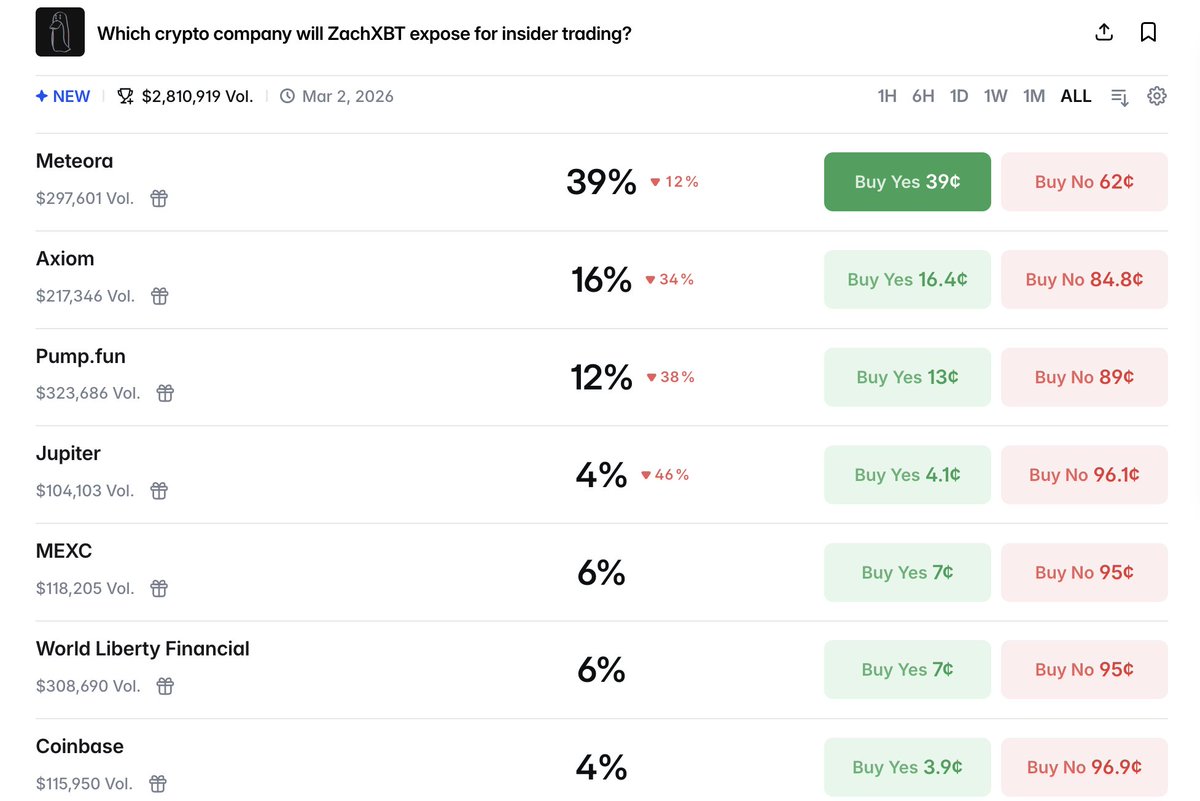The height and width of the screenshot is (801, 1200).
Task: Click the gift icon under World Liberty Financial
Action: coord(165,686)
